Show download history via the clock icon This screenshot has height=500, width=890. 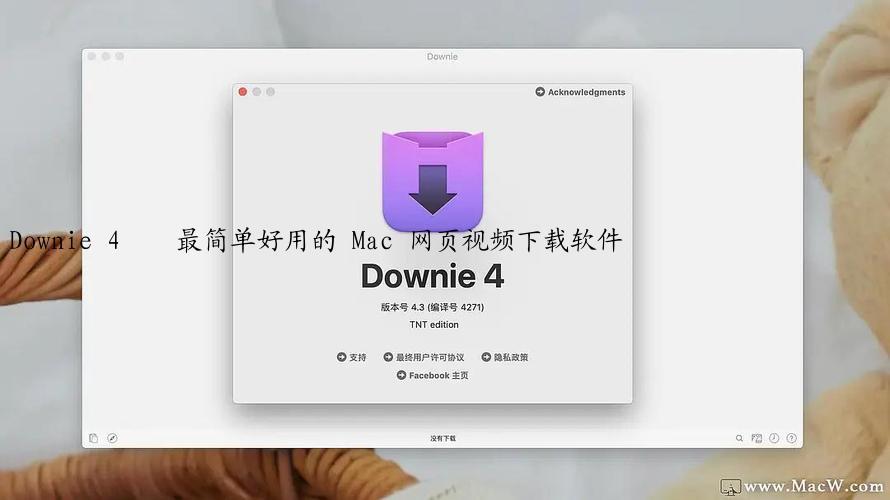click(x=774, y=438)
